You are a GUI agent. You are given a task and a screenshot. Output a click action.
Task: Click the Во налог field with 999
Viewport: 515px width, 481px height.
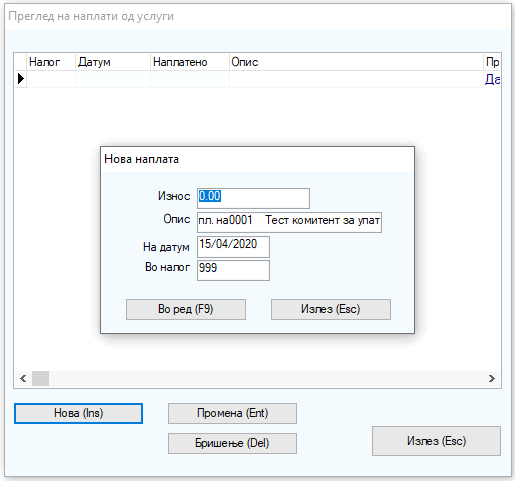[x=233, y=270]
